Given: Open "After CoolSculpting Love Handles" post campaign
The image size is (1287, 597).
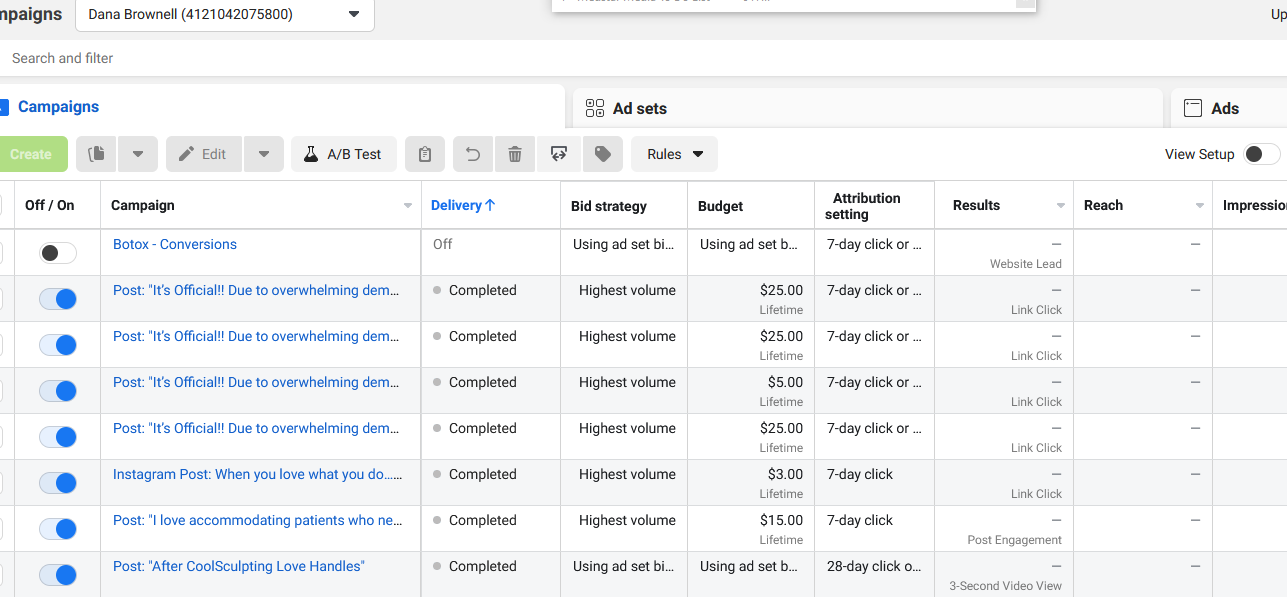Looking at the screenshot, I should click(x=239, y=566).
